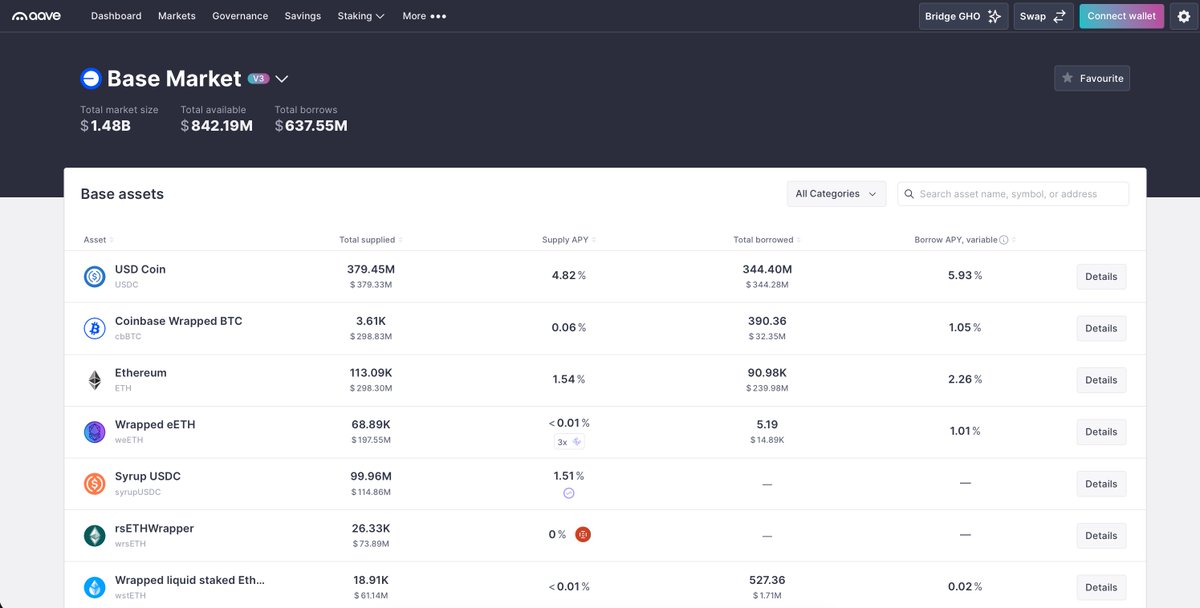Click the USD Coin asset name
1200x608 pixels.
140,269
